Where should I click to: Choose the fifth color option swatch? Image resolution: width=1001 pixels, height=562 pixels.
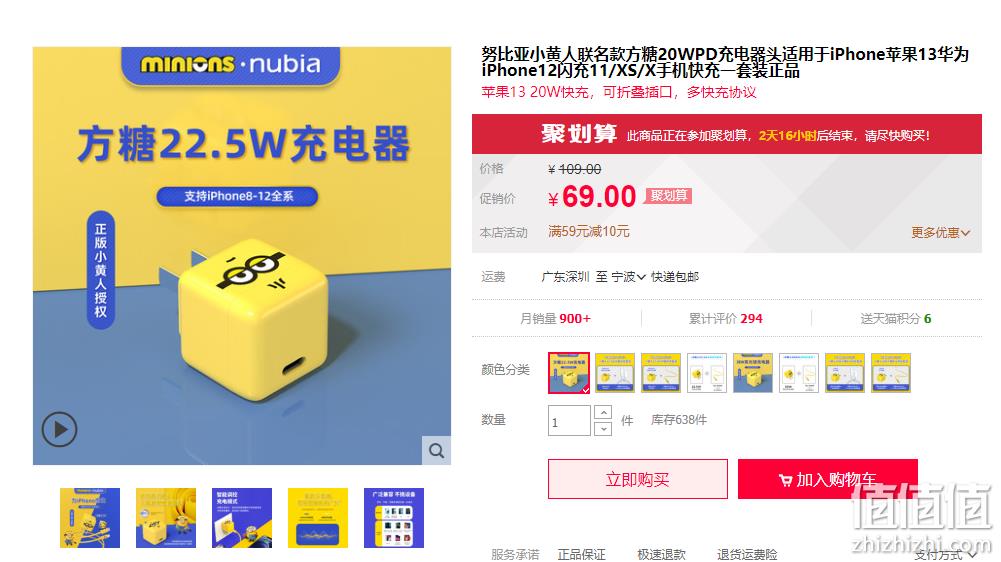pyautogui.click(x=753, y=372)
